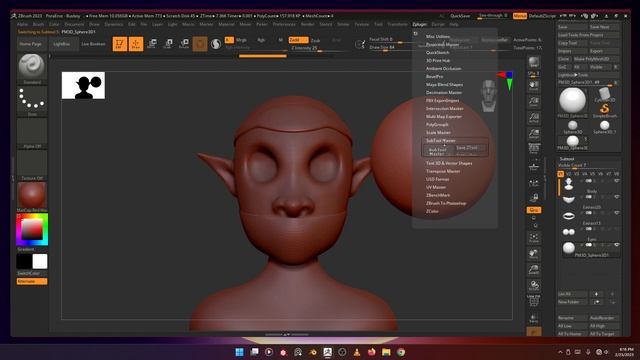Expand Transpose Master plugin section

click(443, 171)
